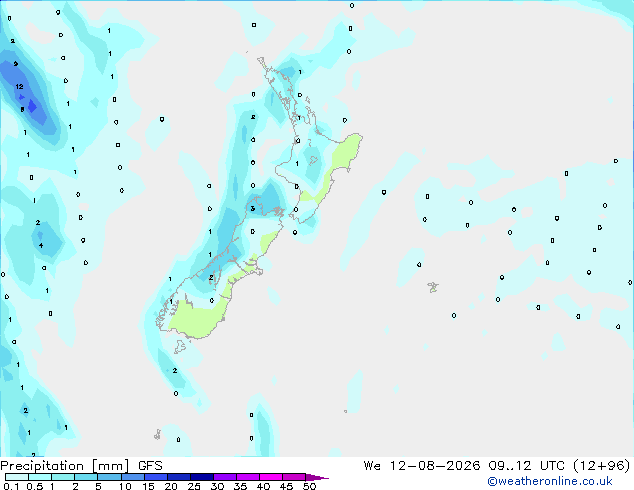Image resolution: width=634 pixels, height=490 pixels.
Task: Click the '09..12 UTC' time label
Action: tap(526, 465)
